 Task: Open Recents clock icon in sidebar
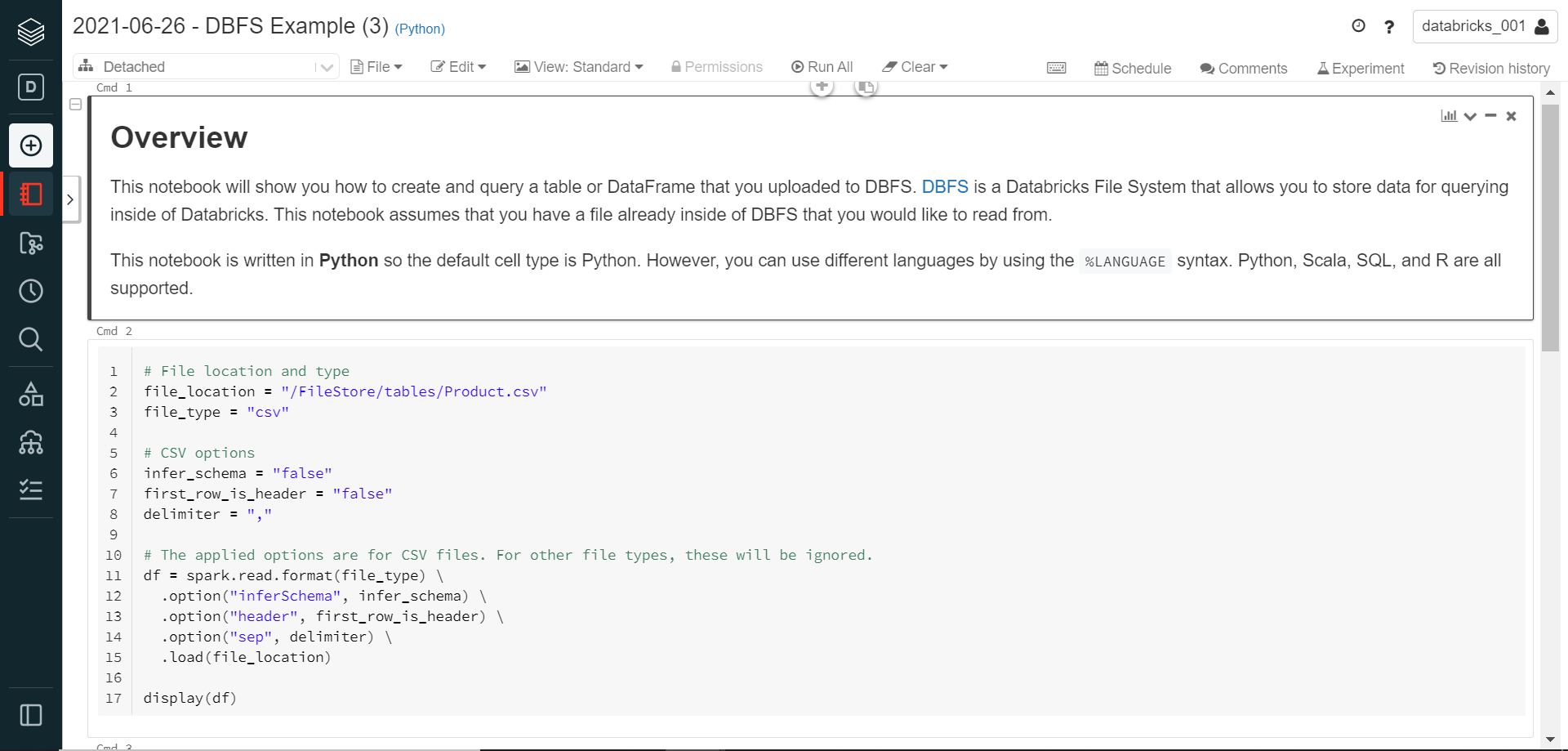pyautogui.click(x=31, y=291)
